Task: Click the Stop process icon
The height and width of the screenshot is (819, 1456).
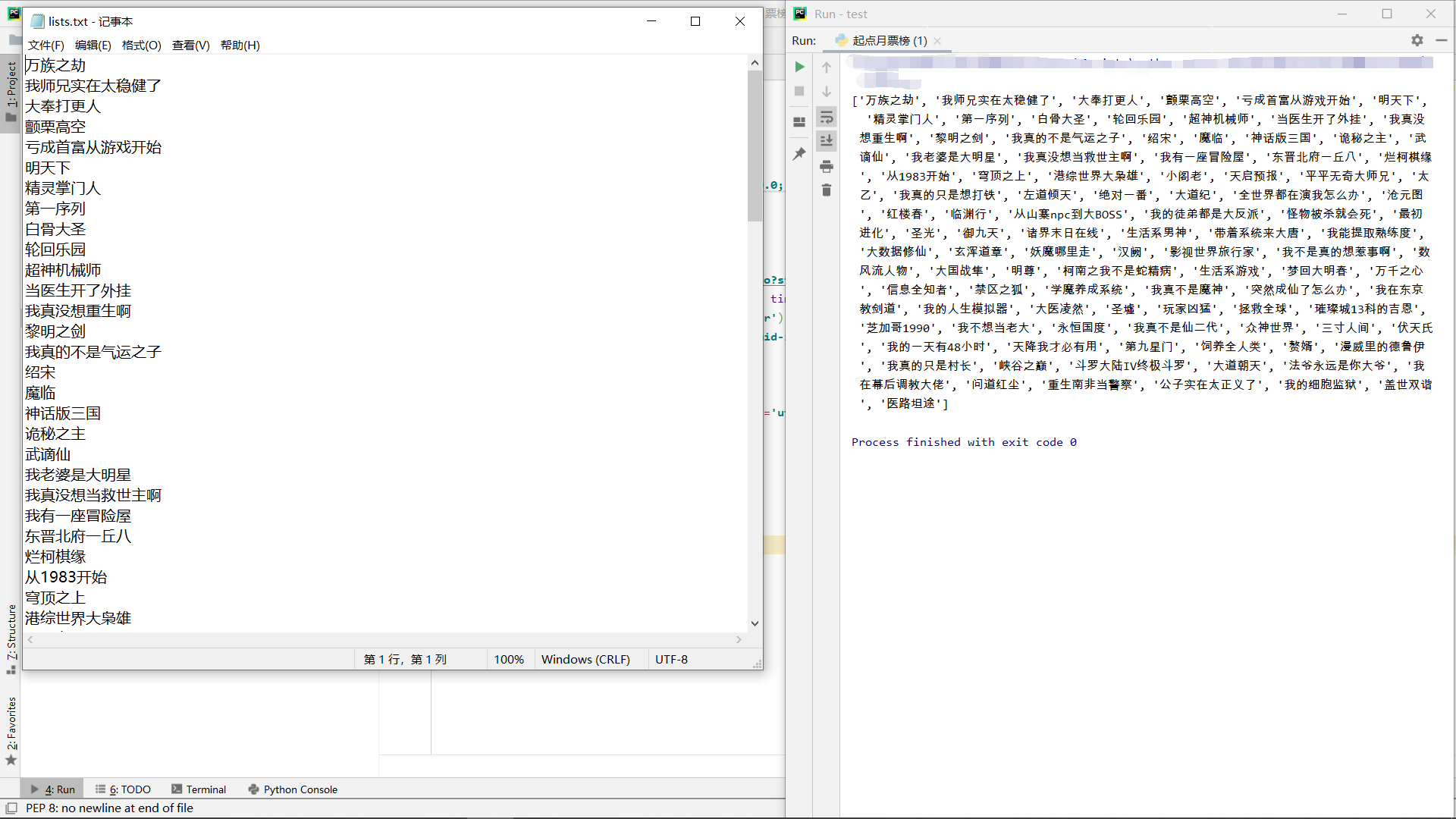Action: pyautogui.click(x=799, y=91)
